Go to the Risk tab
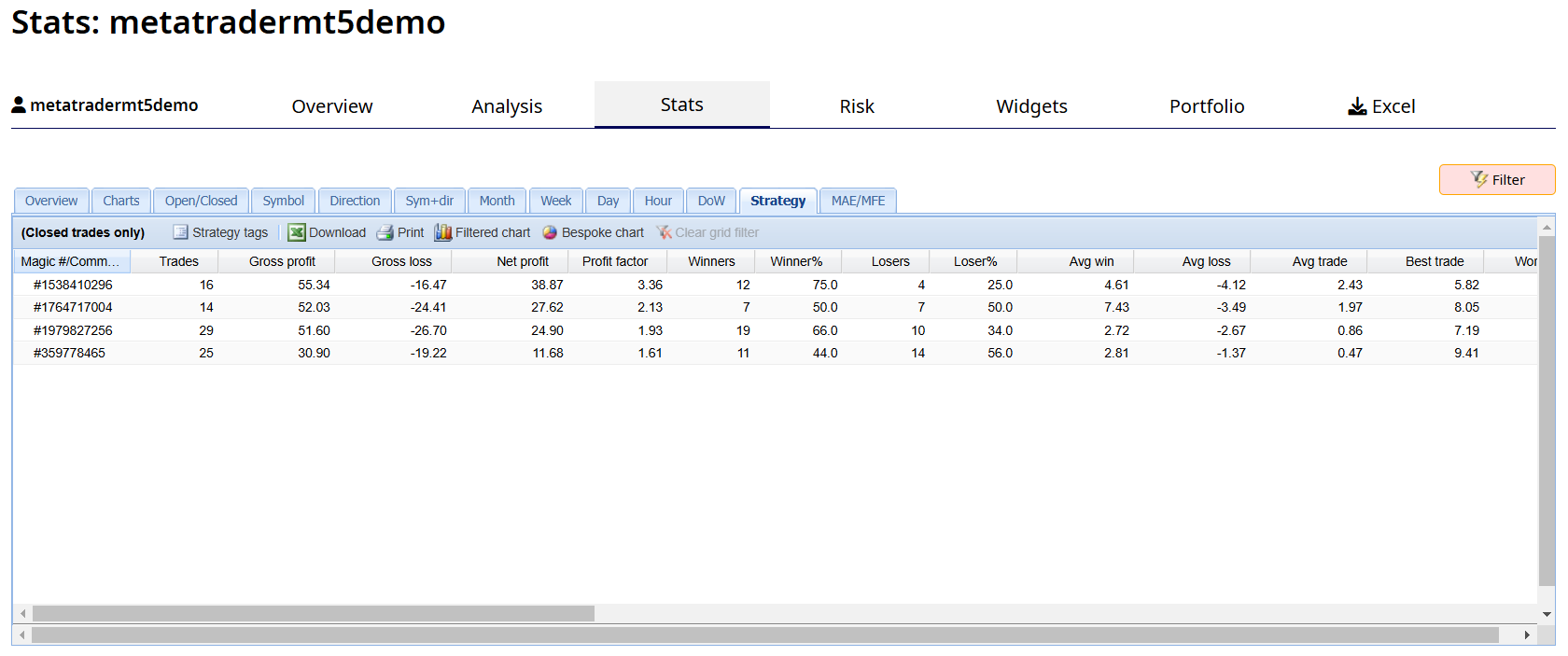 (857, 106)
